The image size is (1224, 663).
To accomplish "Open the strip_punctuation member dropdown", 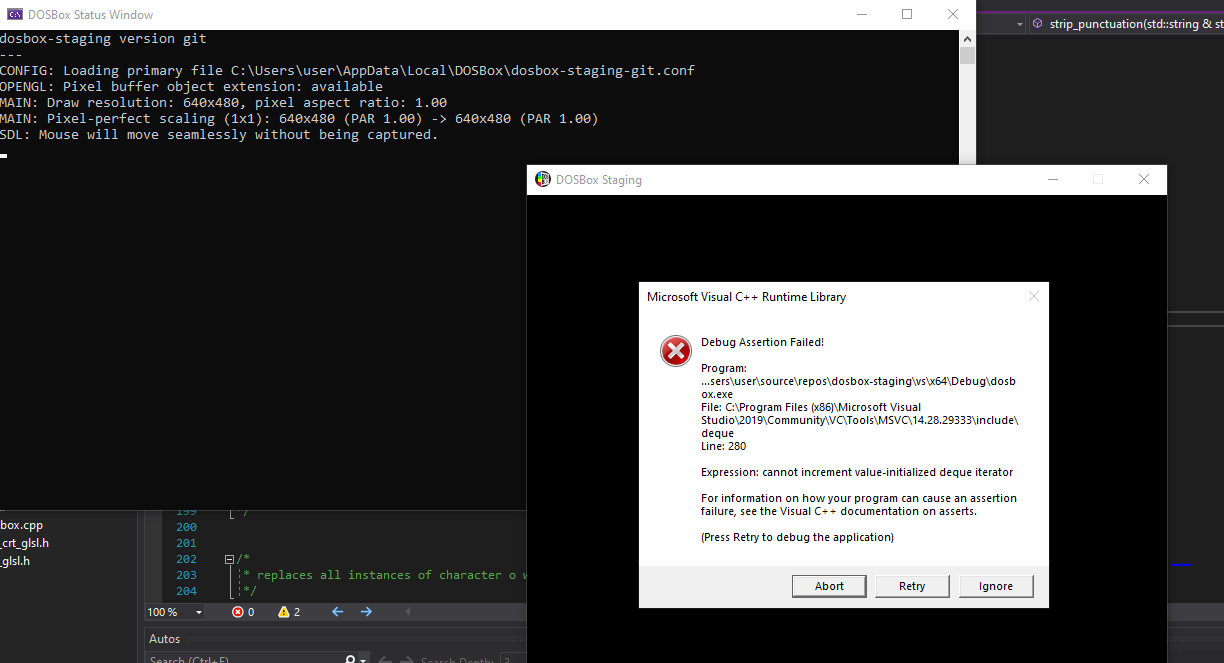I will [x=1128, y=24].
